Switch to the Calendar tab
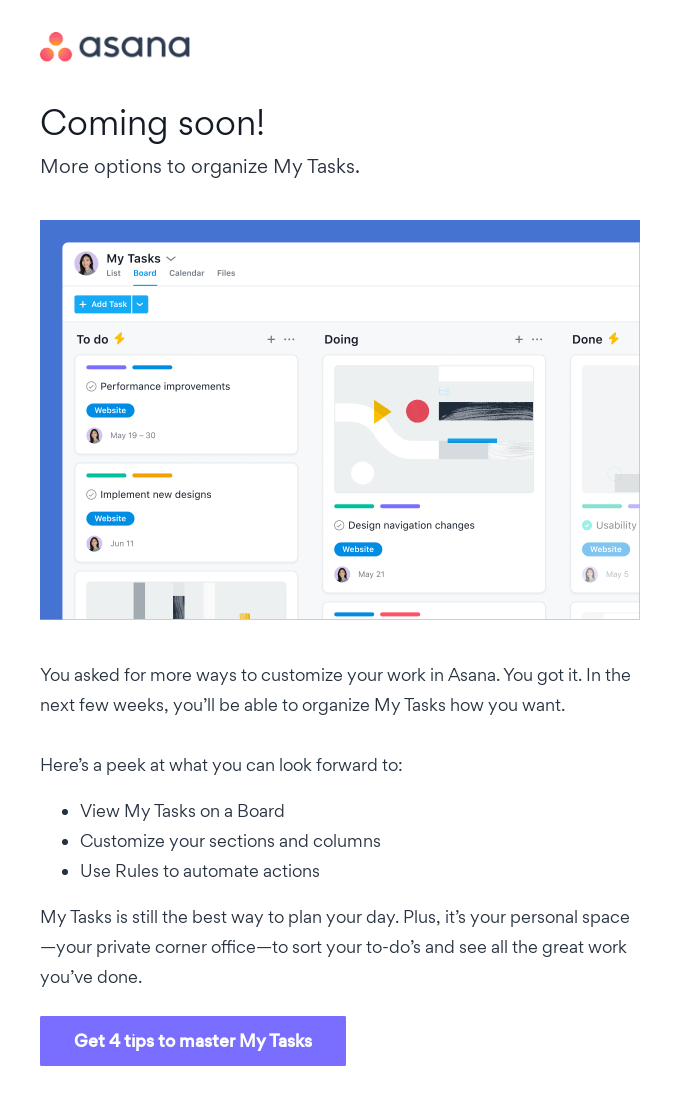 point(186,273)
